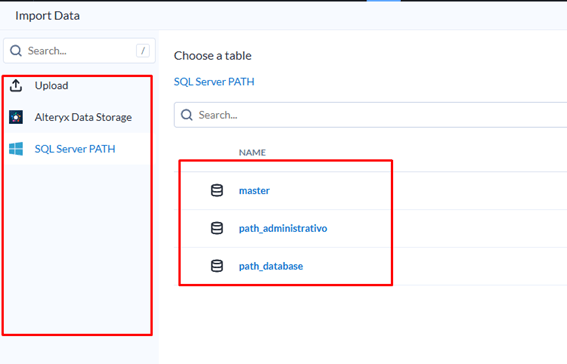Click the database icon next to path_administrativo

[217, 228]
